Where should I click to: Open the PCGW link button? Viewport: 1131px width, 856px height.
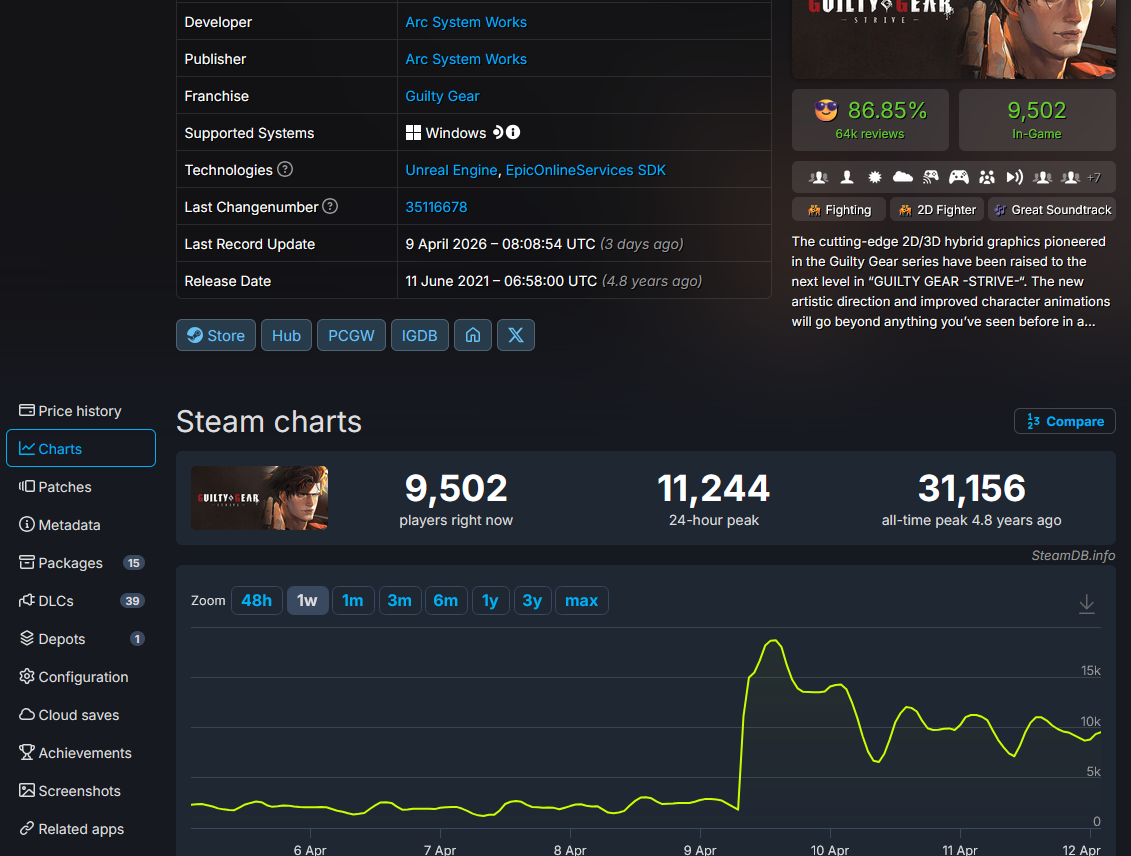(351, 335)
